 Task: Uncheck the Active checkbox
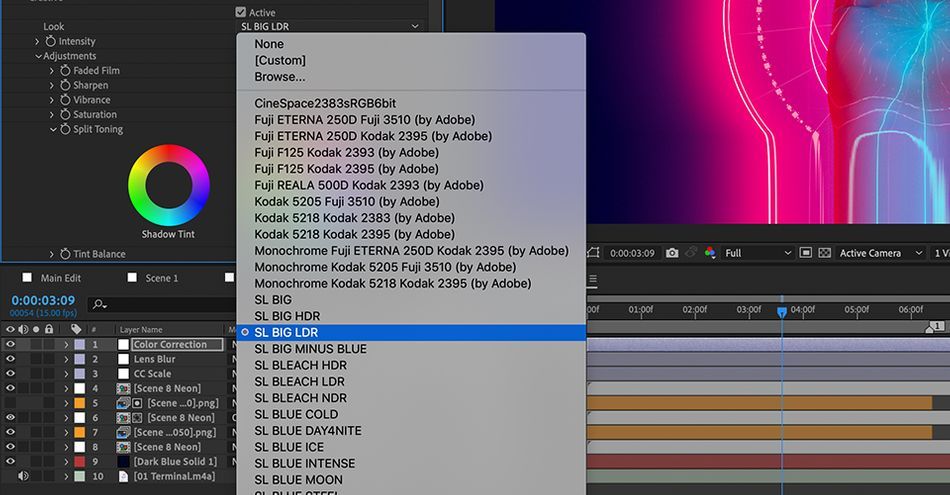pos(241,12)
